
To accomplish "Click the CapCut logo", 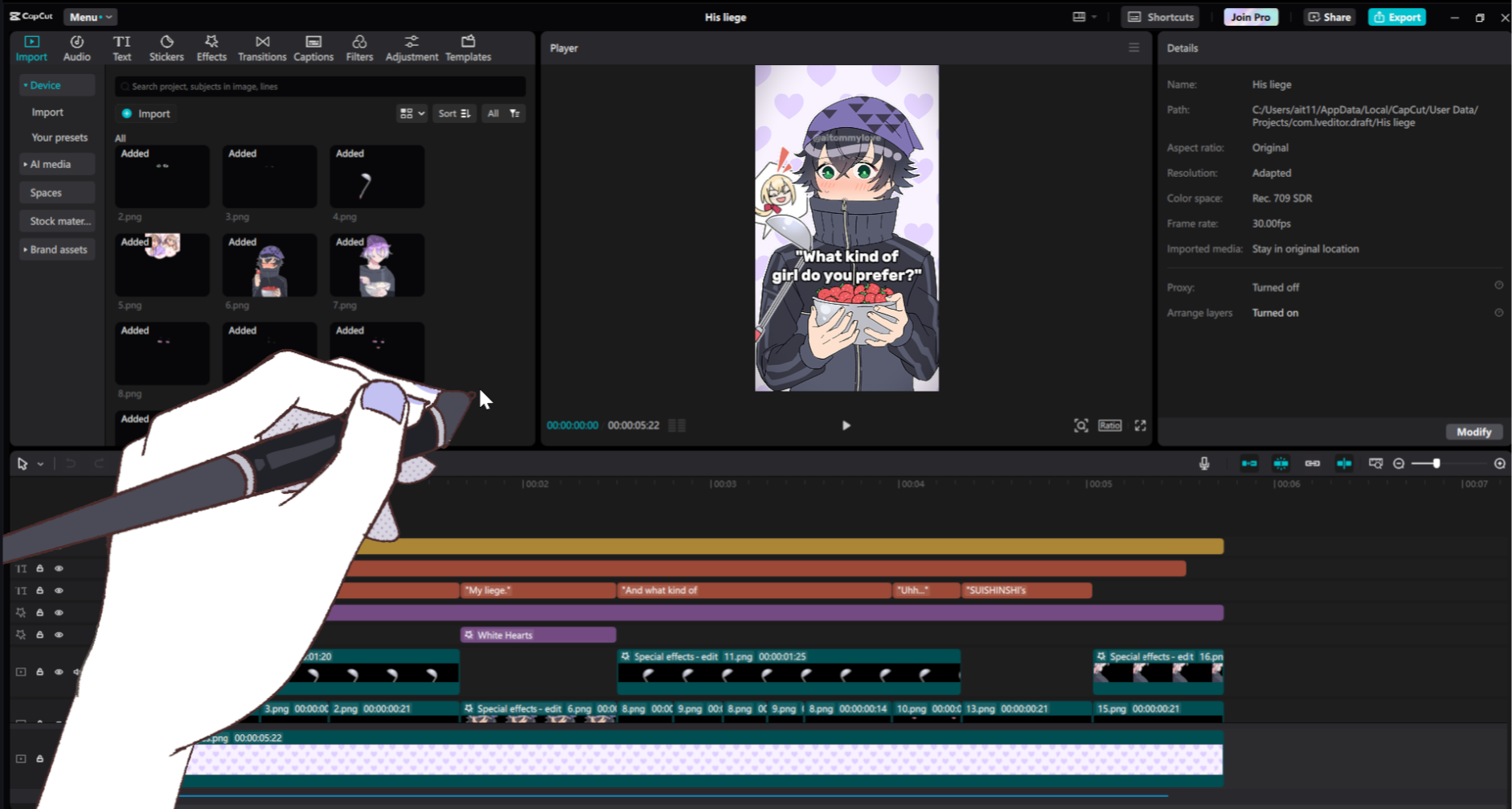I will click(31, 16).
